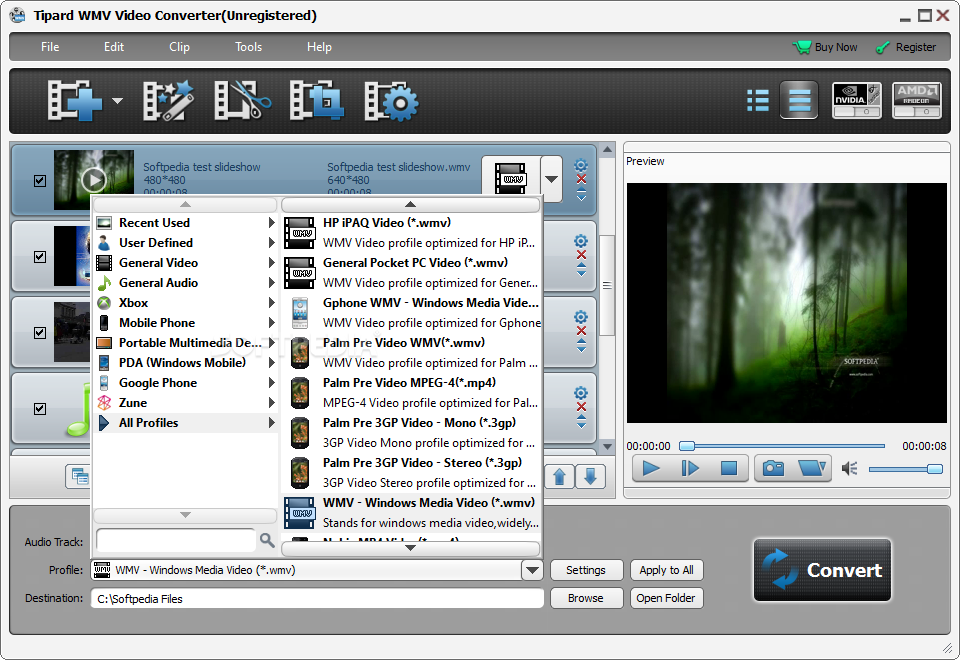This screenshot has height=660, width=960.
Task: Click Apply to All button
Action: (666, 570)
